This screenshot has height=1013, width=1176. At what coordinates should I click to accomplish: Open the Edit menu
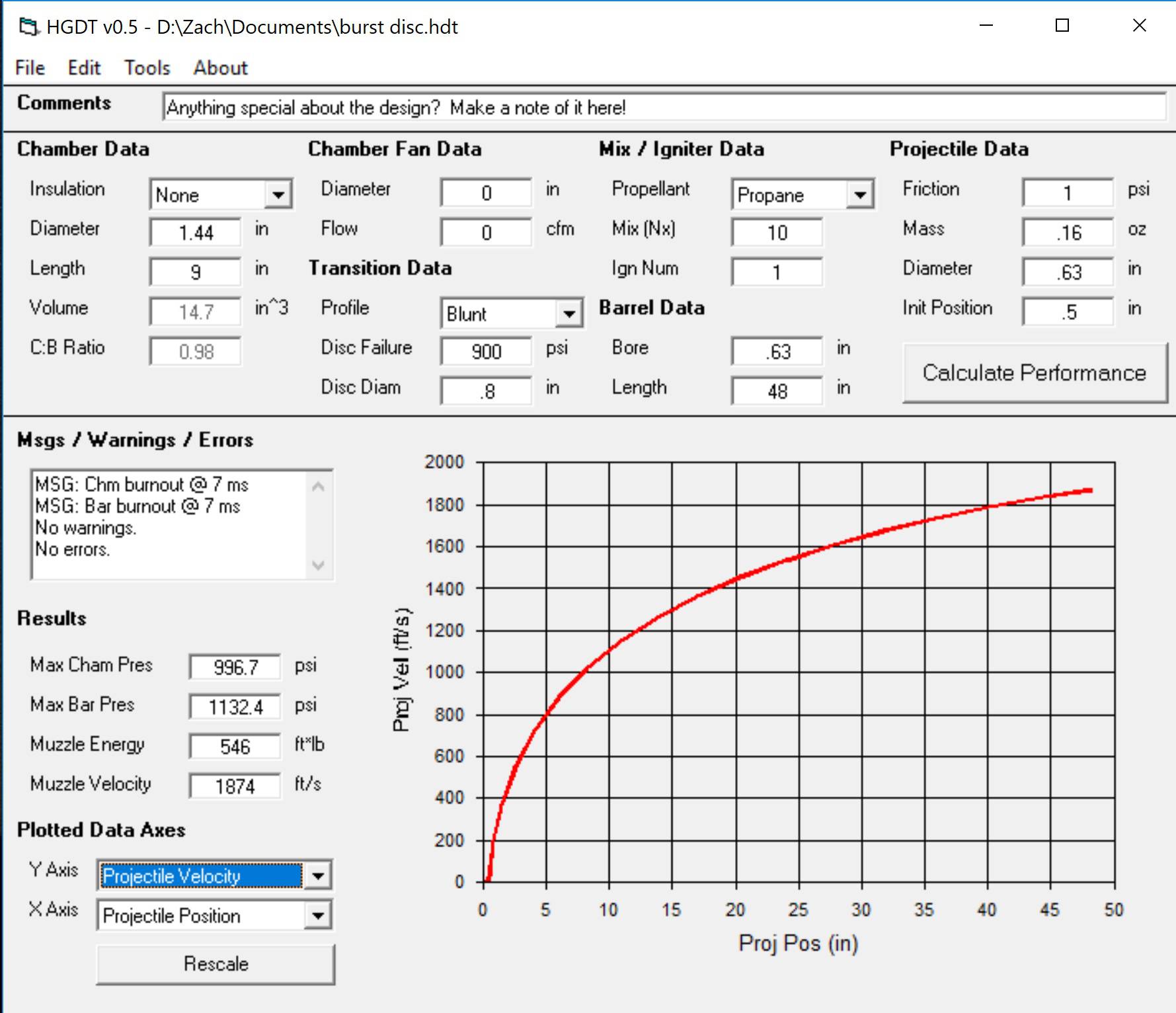(84, 67)
